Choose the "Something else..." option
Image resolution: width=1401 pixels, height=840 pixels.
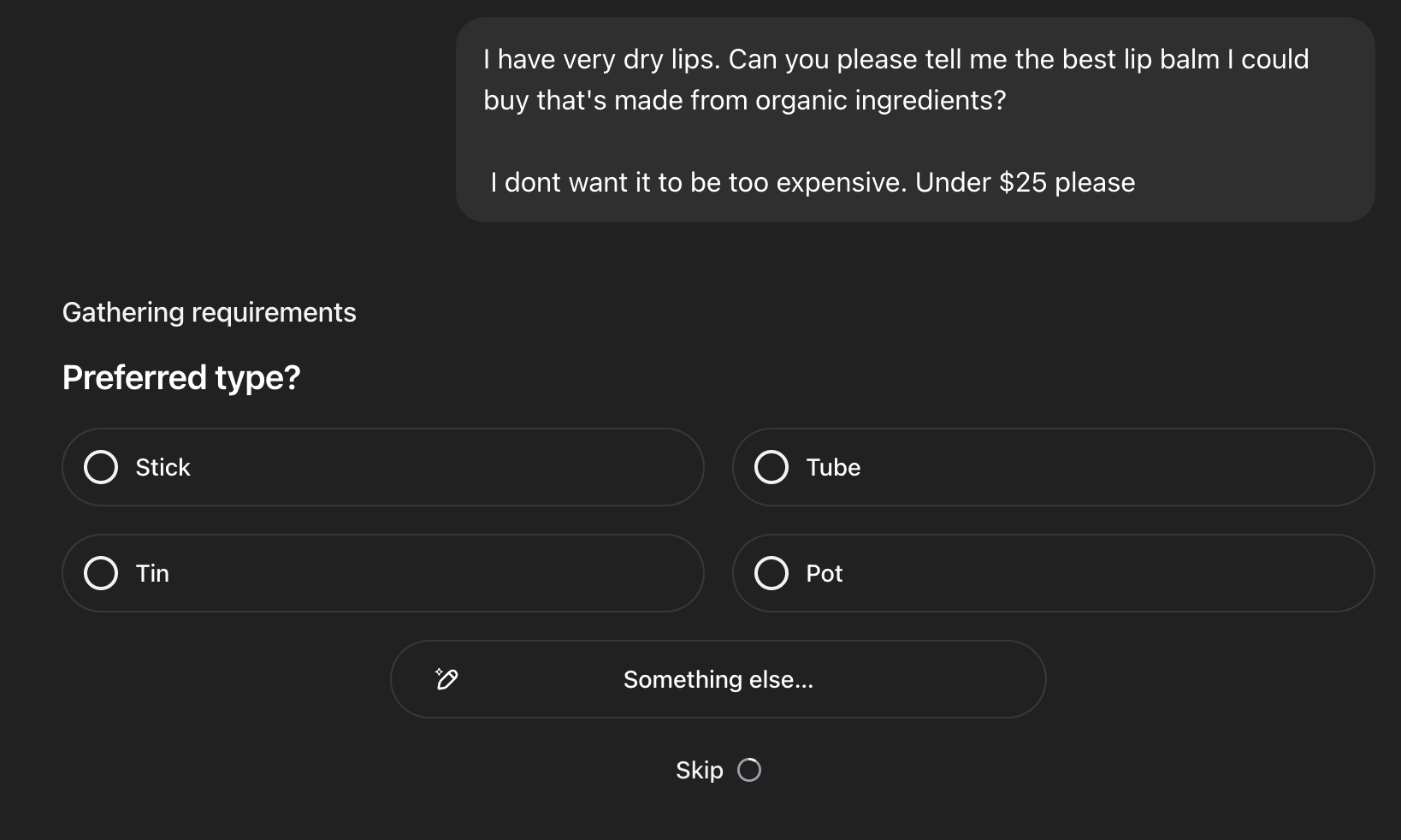click(x=718, y=679)
